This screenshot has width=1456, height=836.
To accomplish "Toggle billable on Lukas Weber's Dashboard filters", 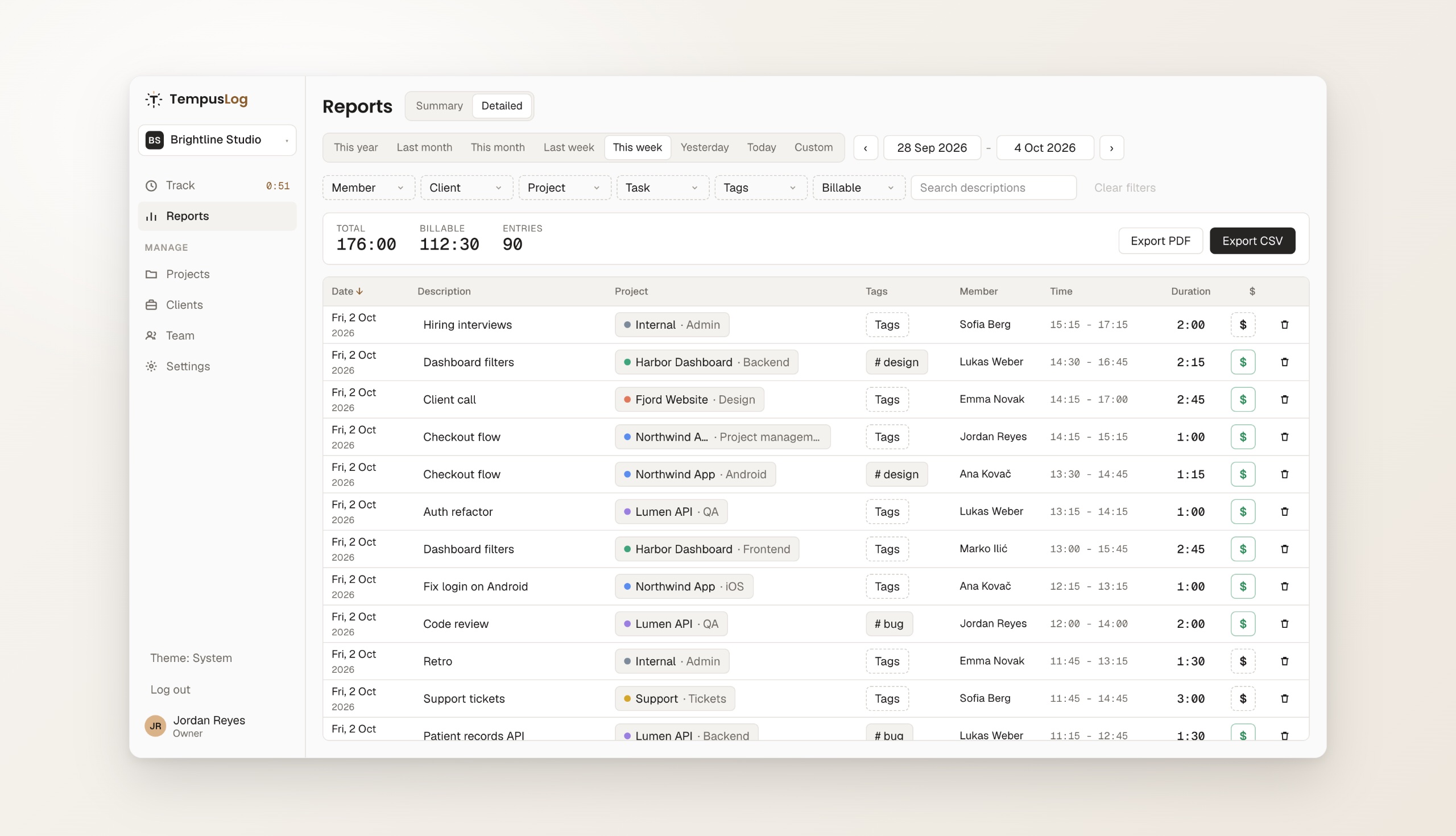I will [x=1243, y=362].
